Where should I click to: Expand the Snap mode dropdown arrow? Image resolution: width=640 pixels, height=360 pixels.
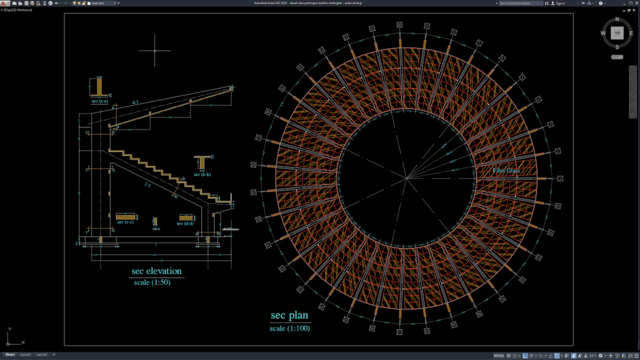point(520,356)
